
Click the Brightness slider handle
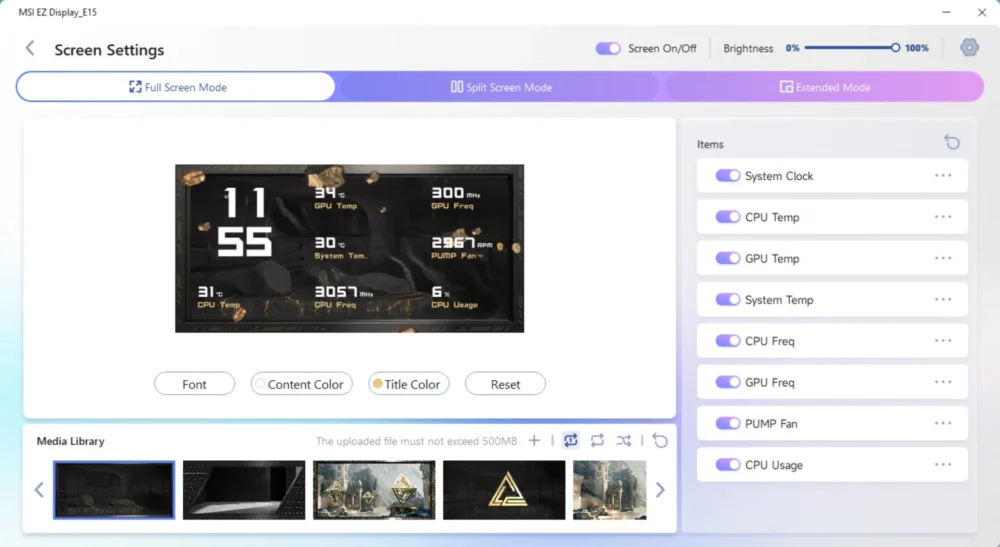point(895,48)
